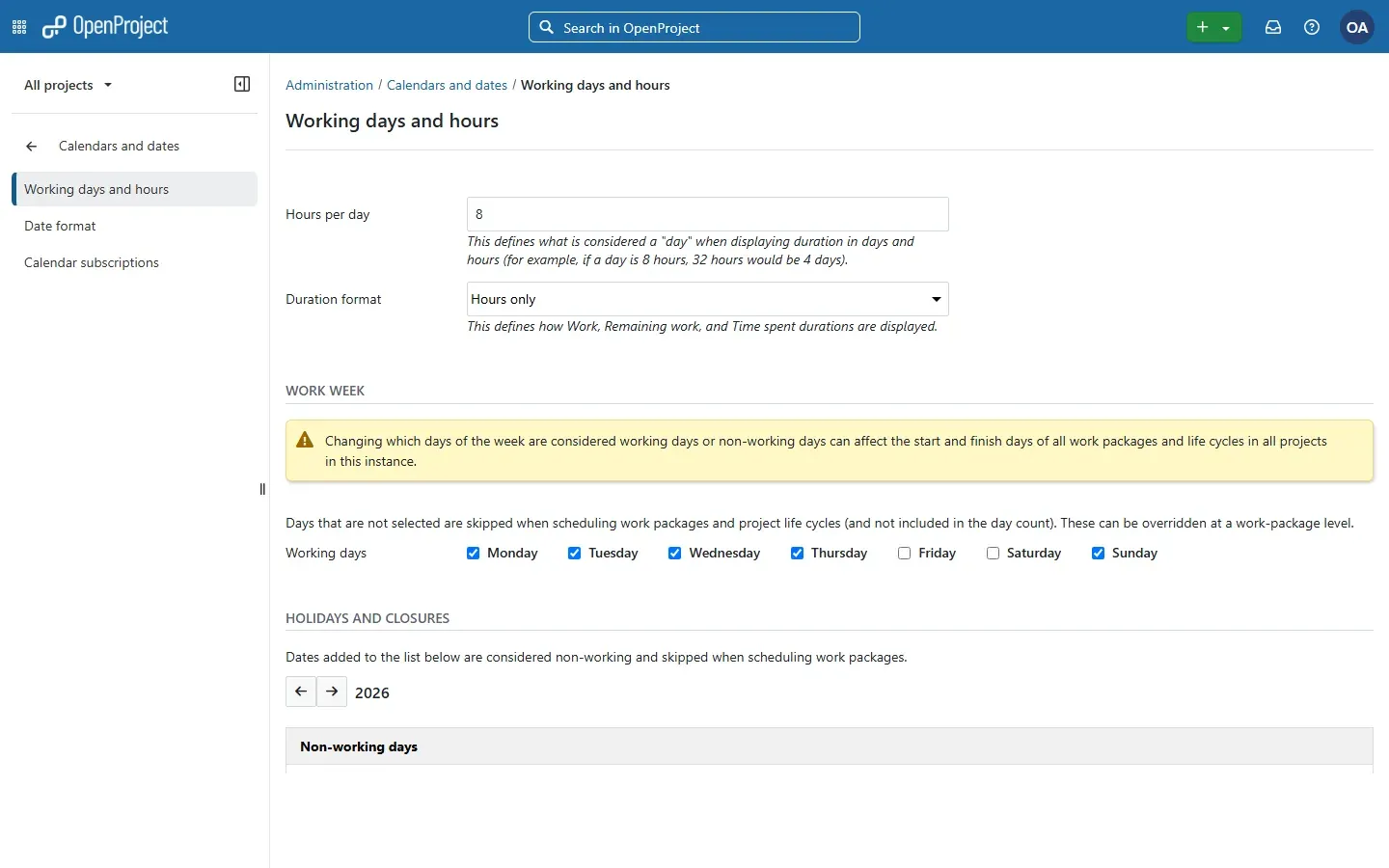
Task: Go to previous year in holidays
Action: click(301, 692)
